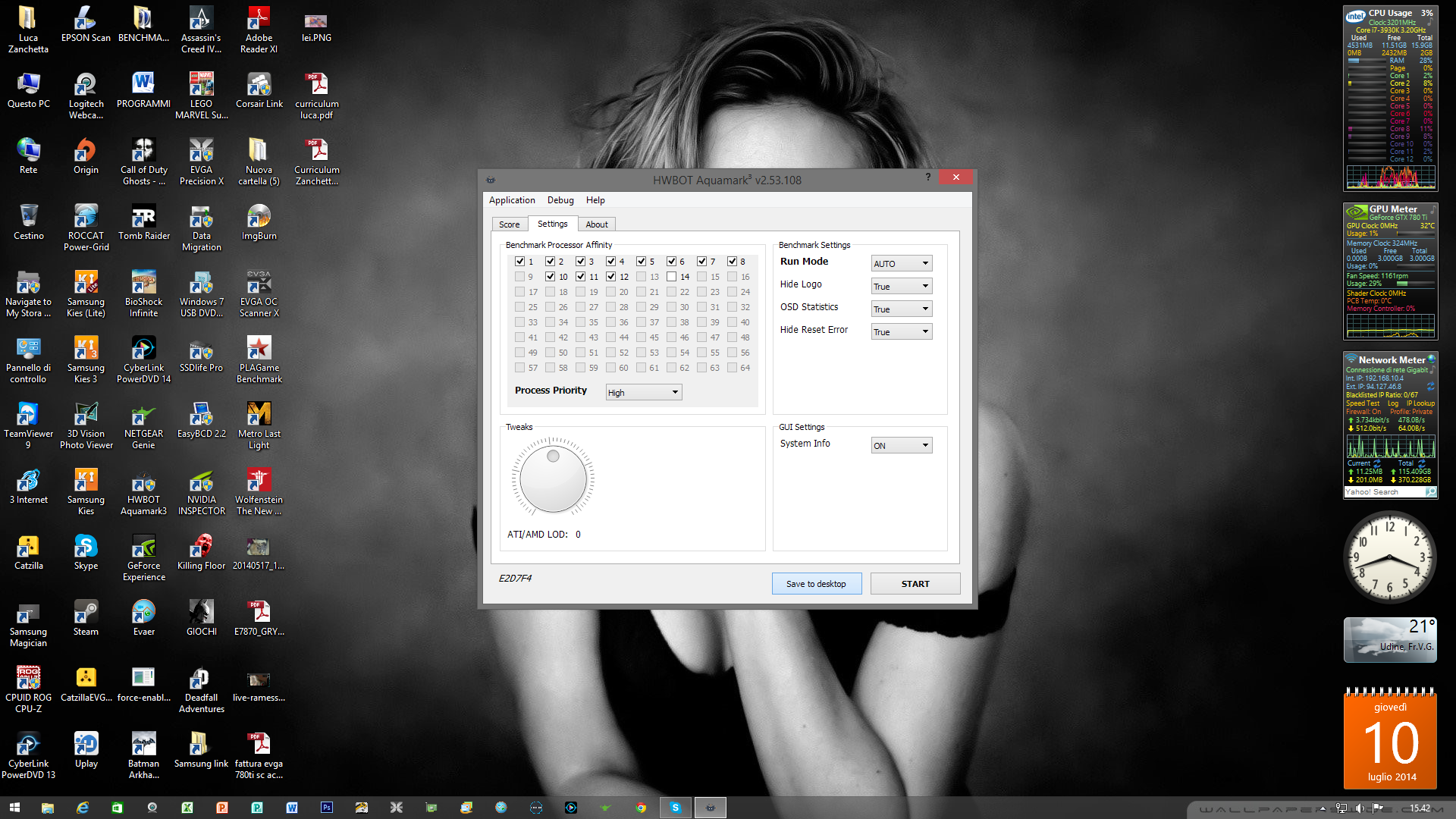This screenshot has width=1456, height=819.
Task: Click the taskbar clock showing 15.42
Action: click(1420, 808)
